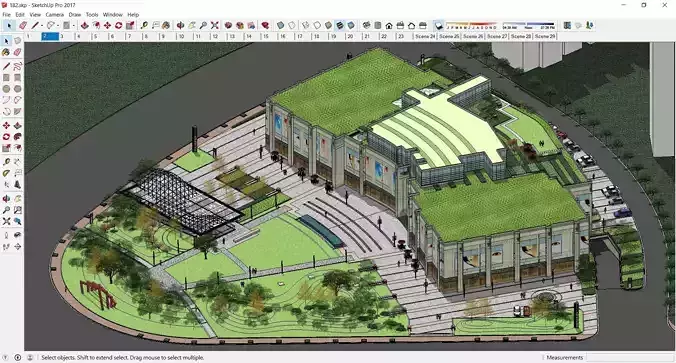
Task: Toggle Back Edges style
Action: (x=292, y=26)
